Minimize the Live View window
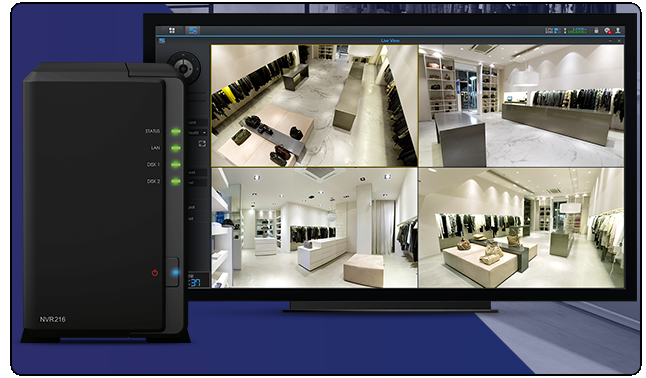Viewport: 646px width, 378px height. [x=611, y=41]
